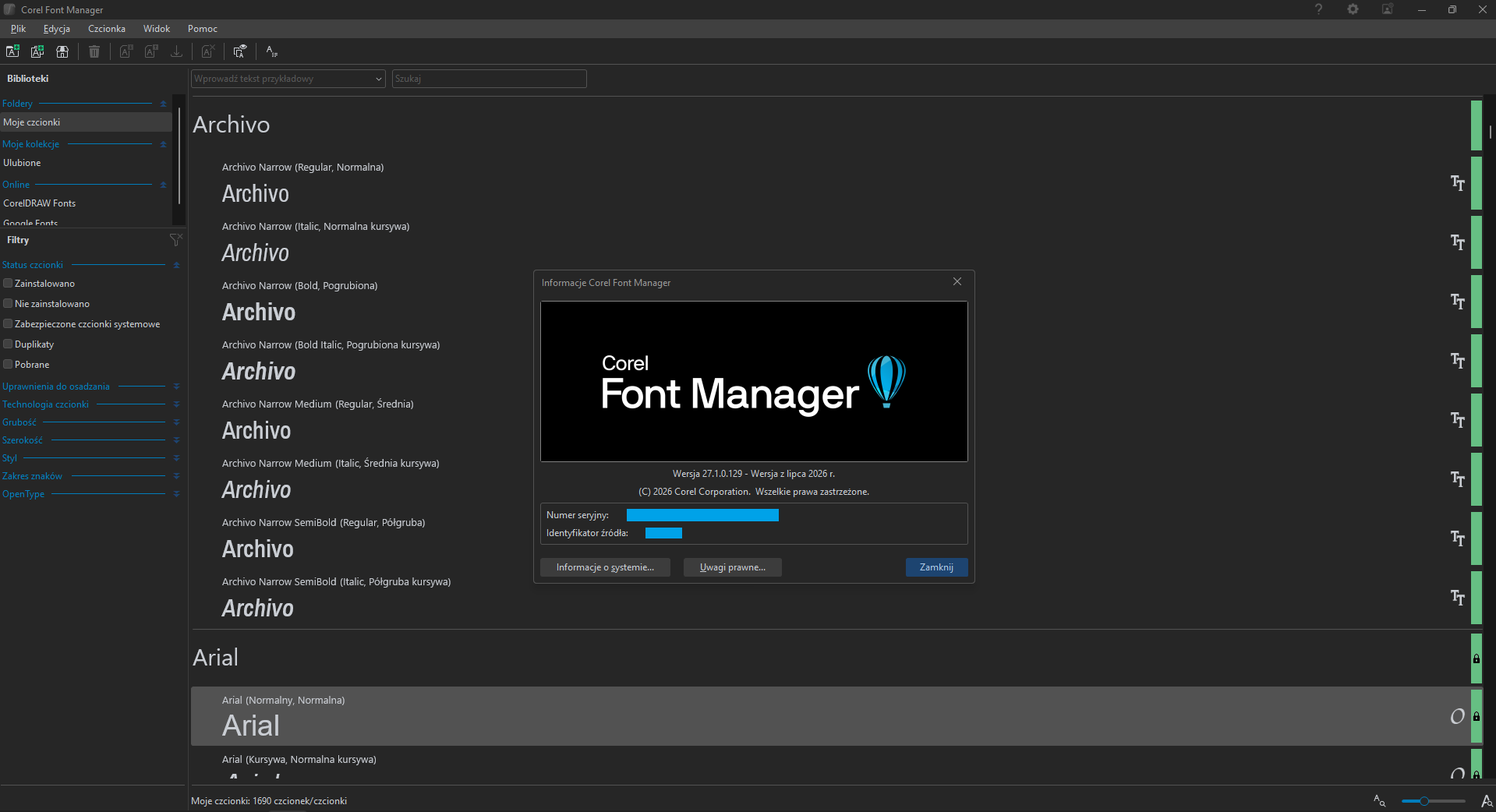Click the download arrow icon in the toolbar
Screen dimensions: 1496x812
pos(177,51)
